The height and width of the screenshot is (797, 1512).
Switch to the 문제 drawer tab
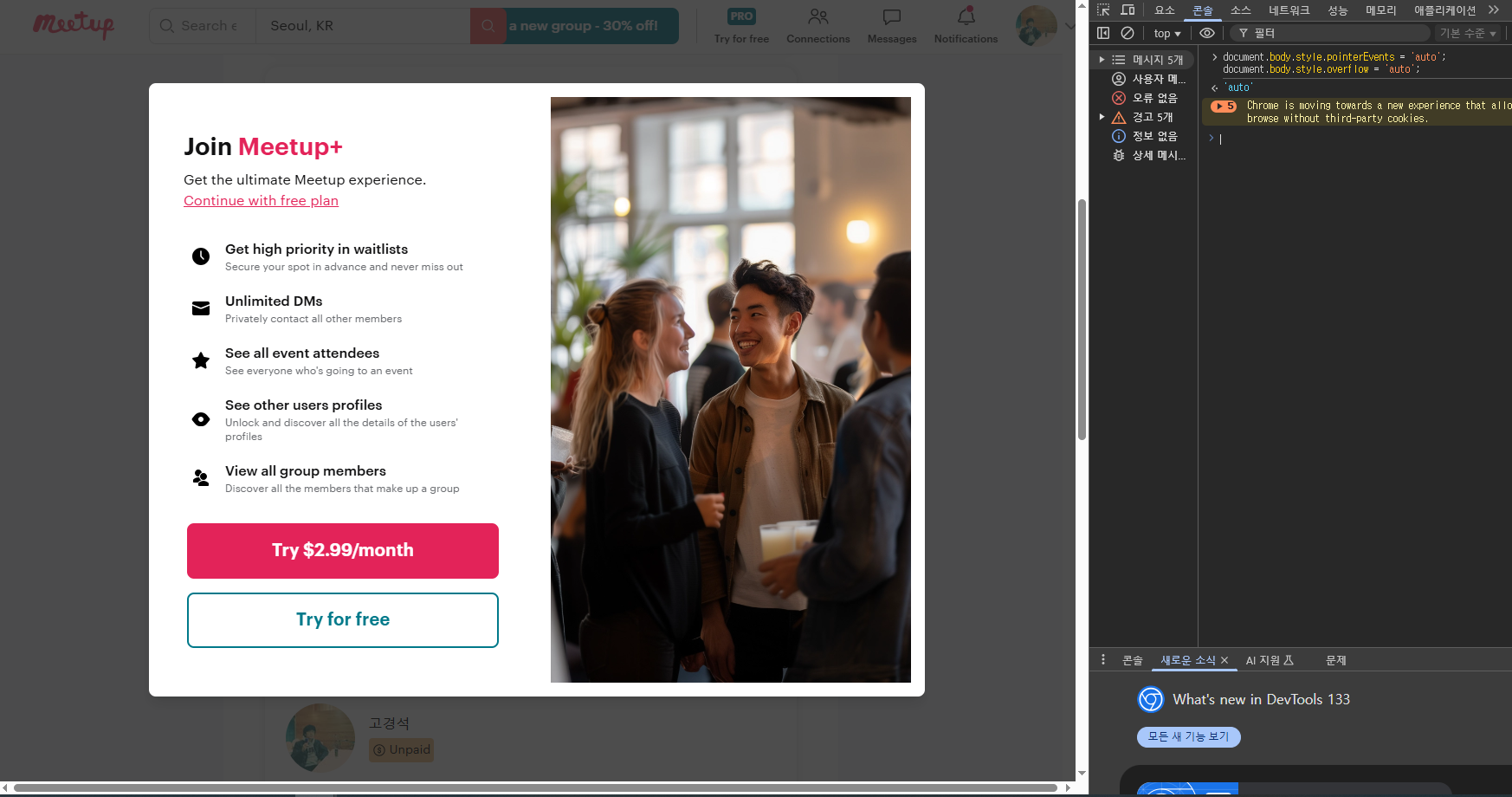[x=1335, y=660]
